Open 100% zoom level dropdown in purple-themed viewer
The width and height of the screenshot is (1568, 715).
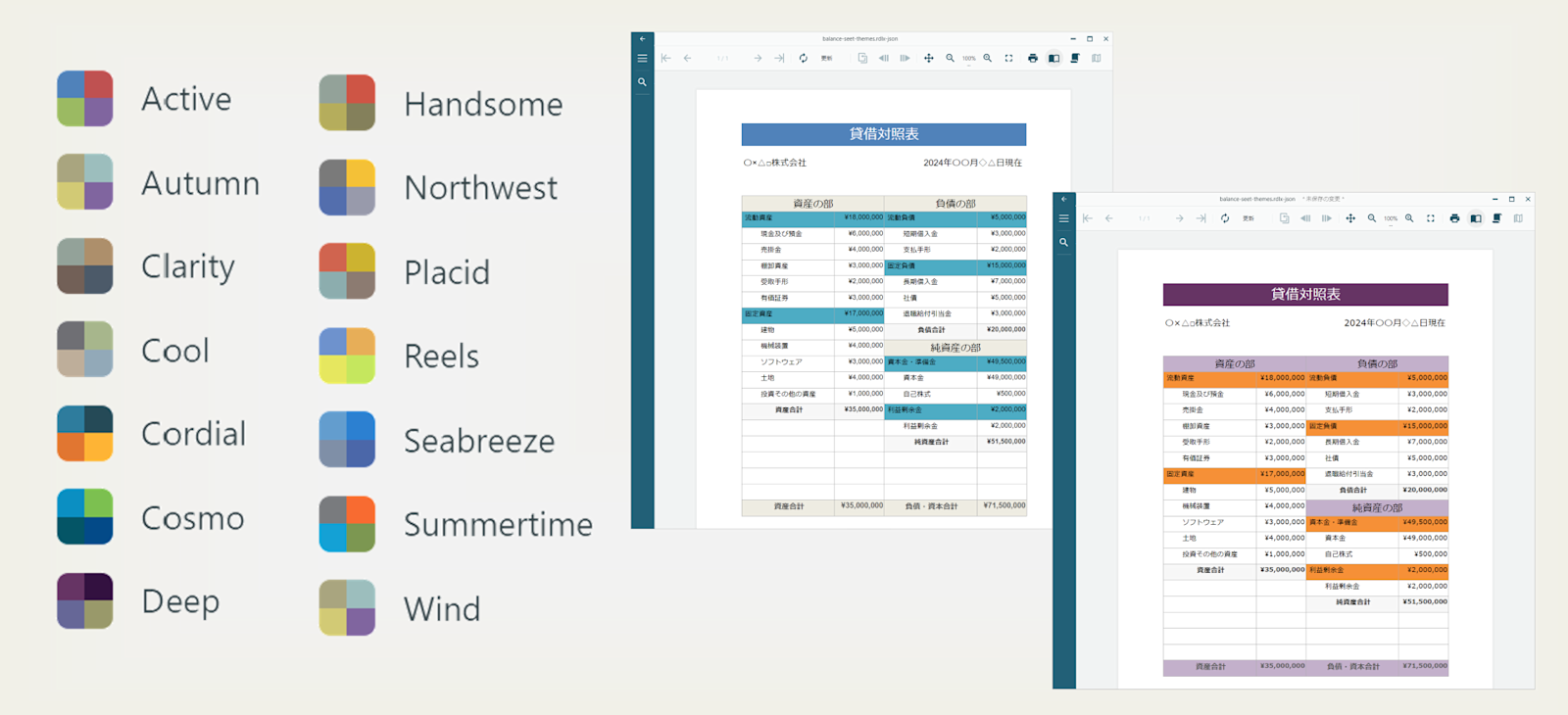click(x=1391, y=218)
